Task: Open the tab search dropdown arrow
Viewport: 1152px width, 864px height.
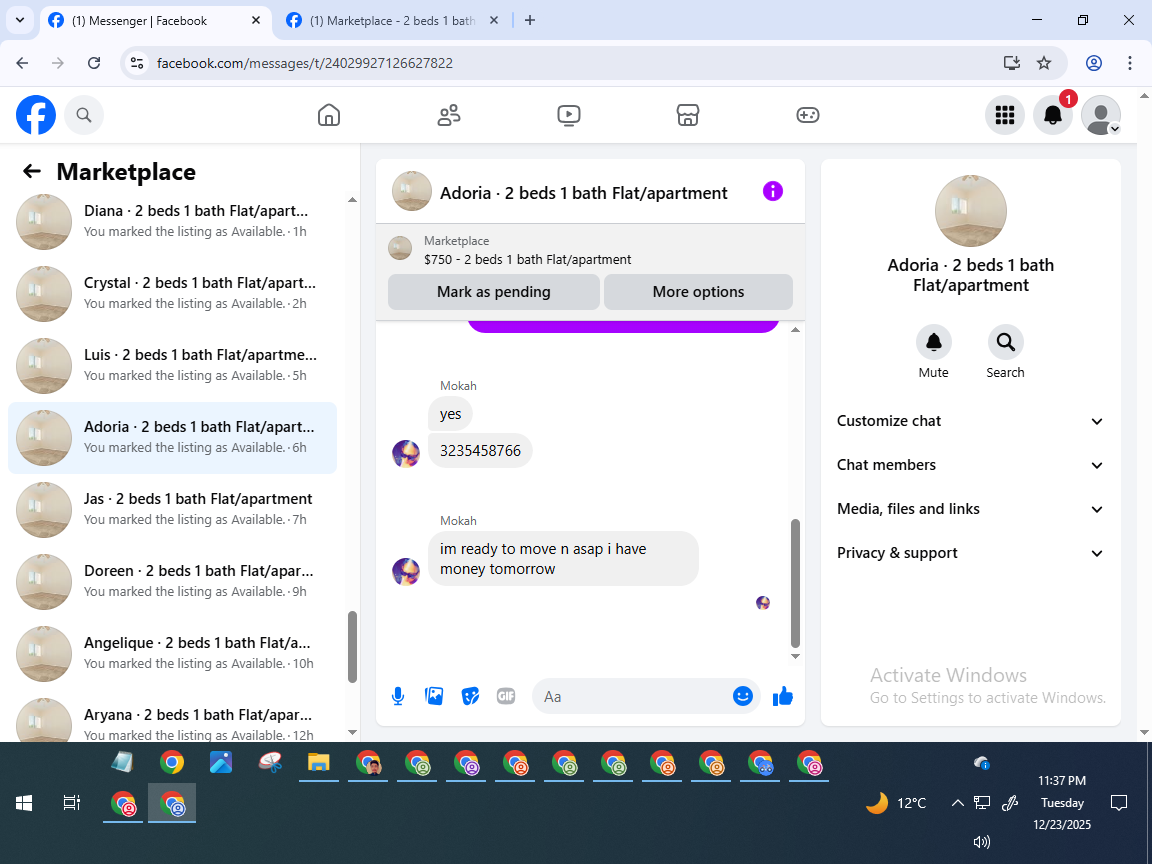Action: click(x=20, y=21)
